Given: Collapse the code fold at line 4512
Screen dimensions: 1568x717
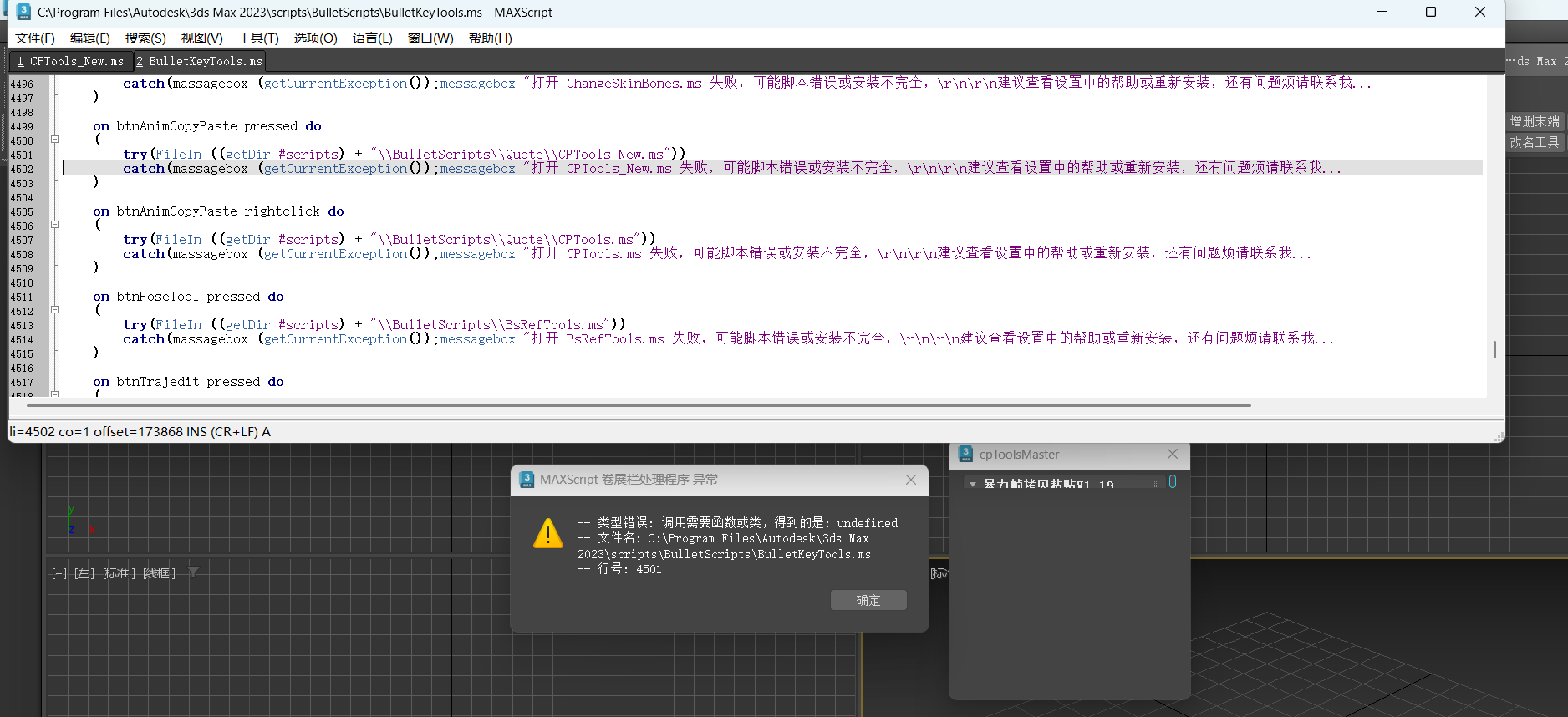Looking at the screenshot, I should [54, 310].
